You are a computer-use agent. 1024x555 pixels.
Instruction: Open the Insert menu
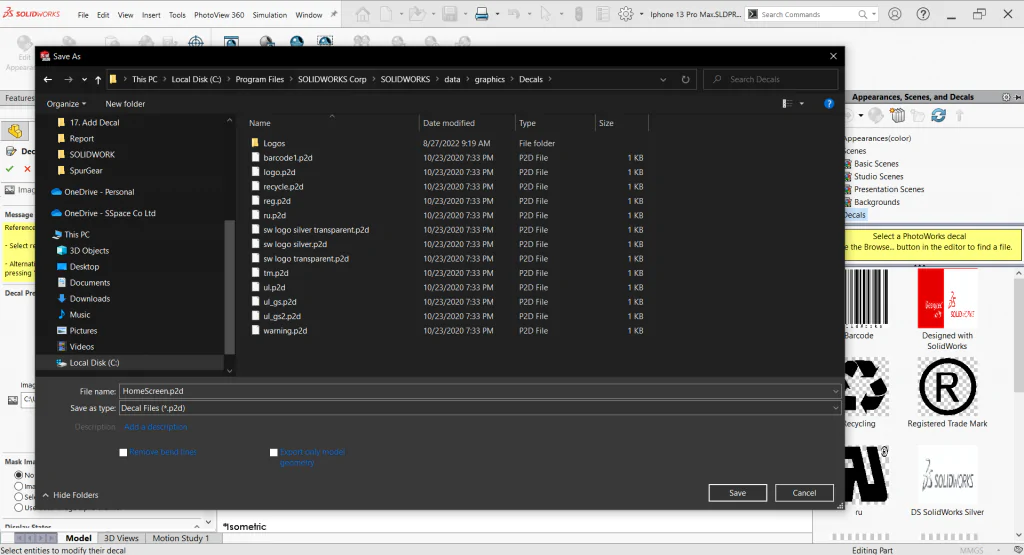(x=151, y=15)
